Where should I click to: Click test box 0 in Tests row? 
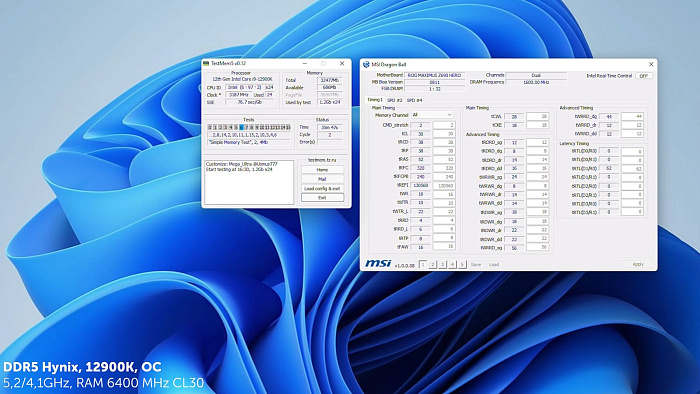click(210, 127)
